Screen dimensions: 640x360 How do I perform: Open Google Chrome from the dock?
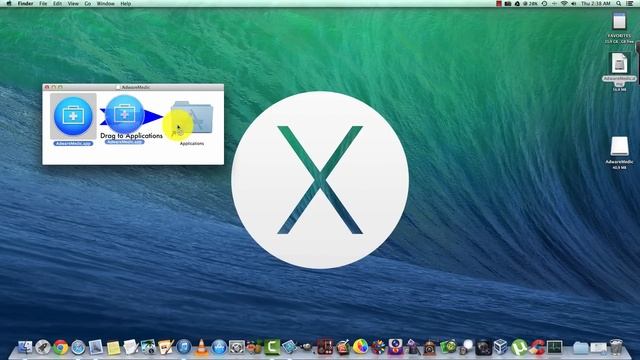[61, 348]
